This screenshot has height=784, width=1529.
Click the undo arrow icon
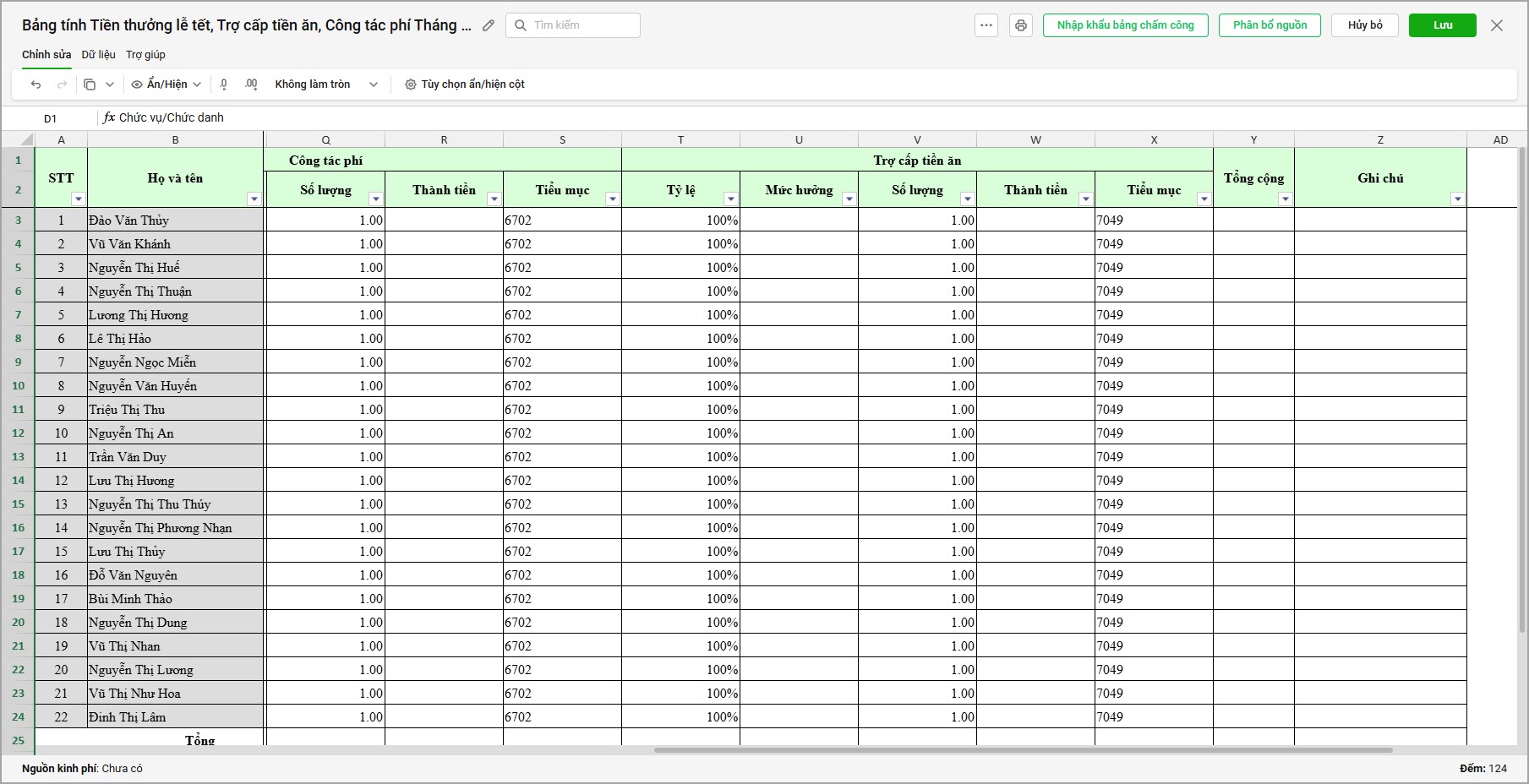[35, 84]
